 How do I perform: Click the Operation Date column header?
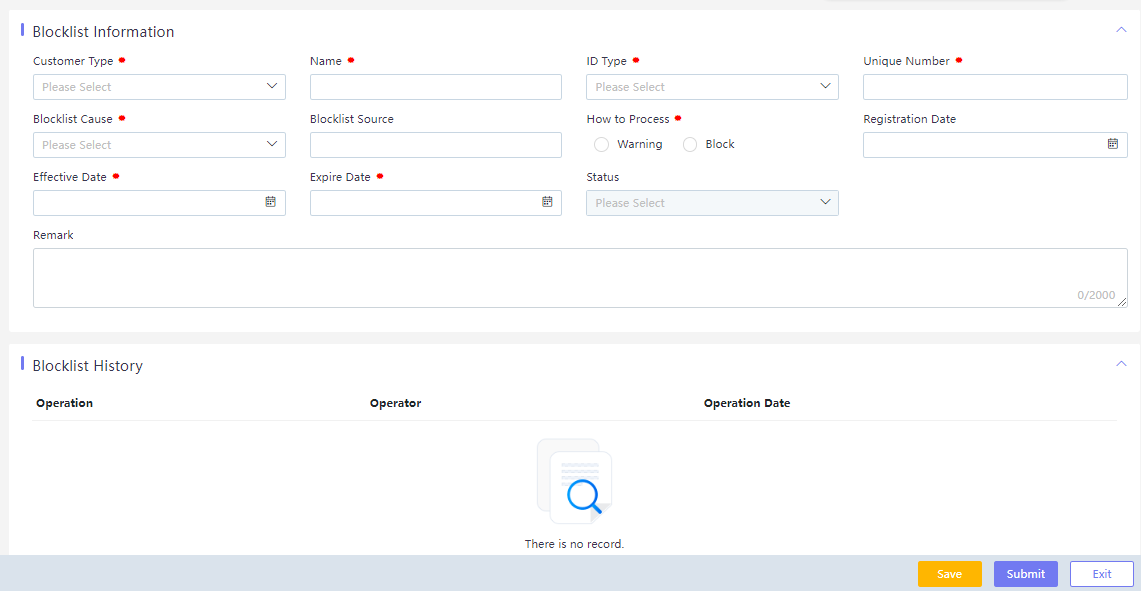[747, 403]
